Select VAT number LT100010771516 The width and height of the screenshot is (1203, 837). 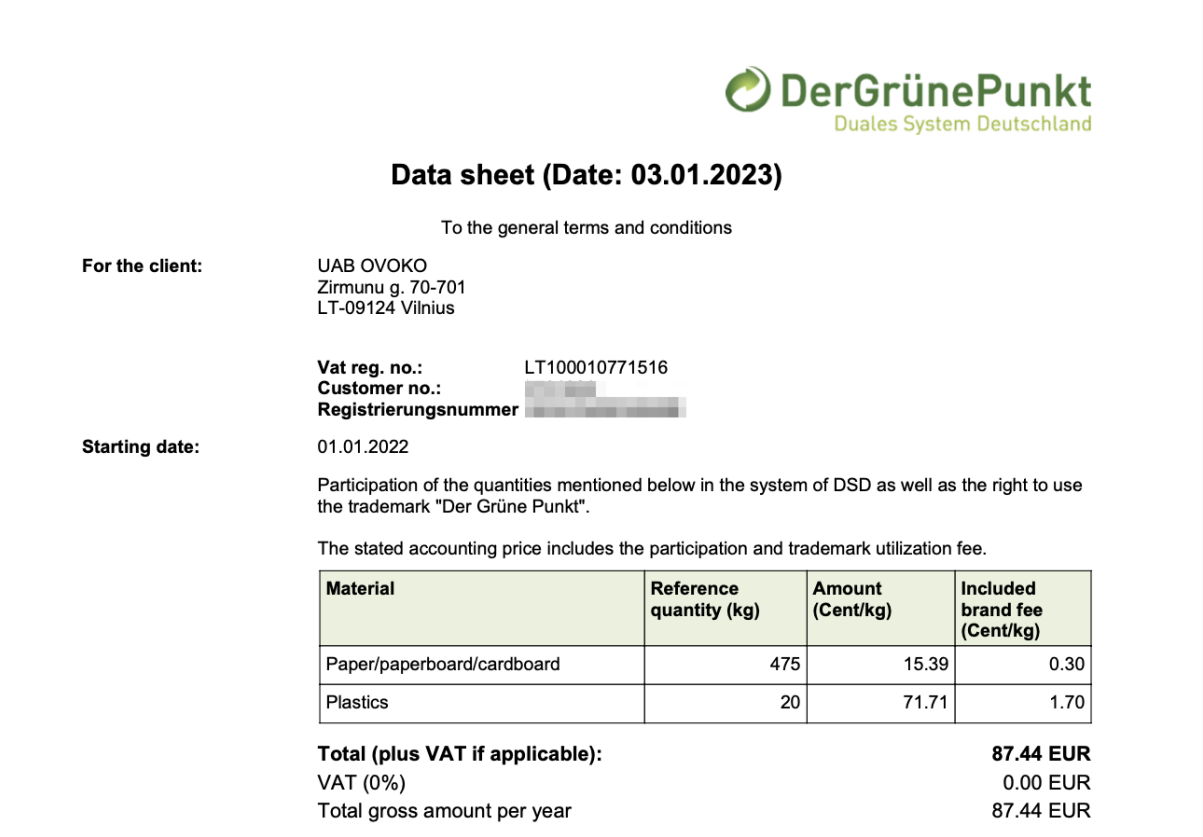point(596,368)
